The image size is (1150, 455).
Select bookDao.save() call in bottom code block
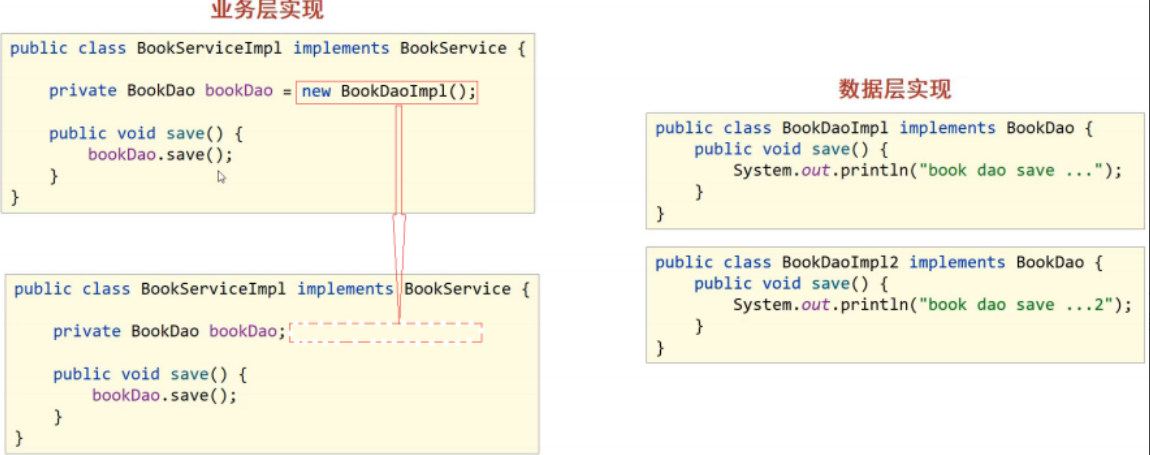coord(164,395)
